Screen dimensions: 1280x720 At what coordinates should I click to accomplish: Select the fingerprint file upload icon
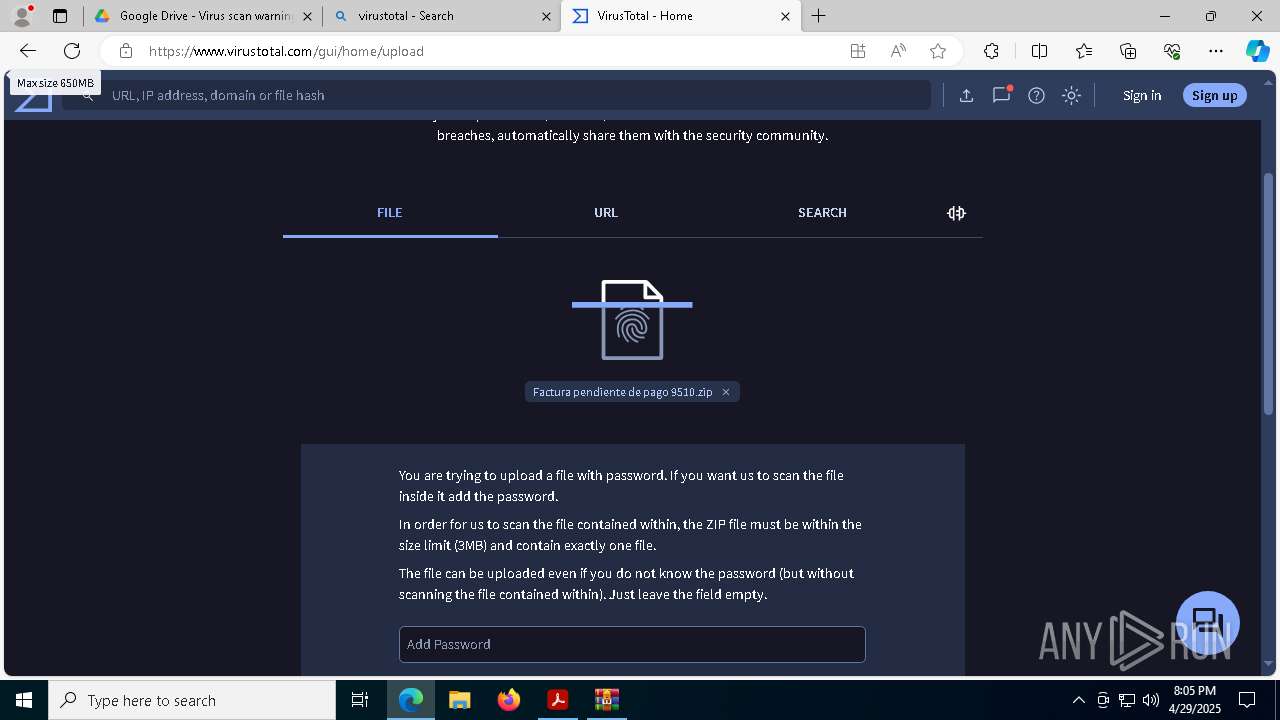(x=632, y=320)
